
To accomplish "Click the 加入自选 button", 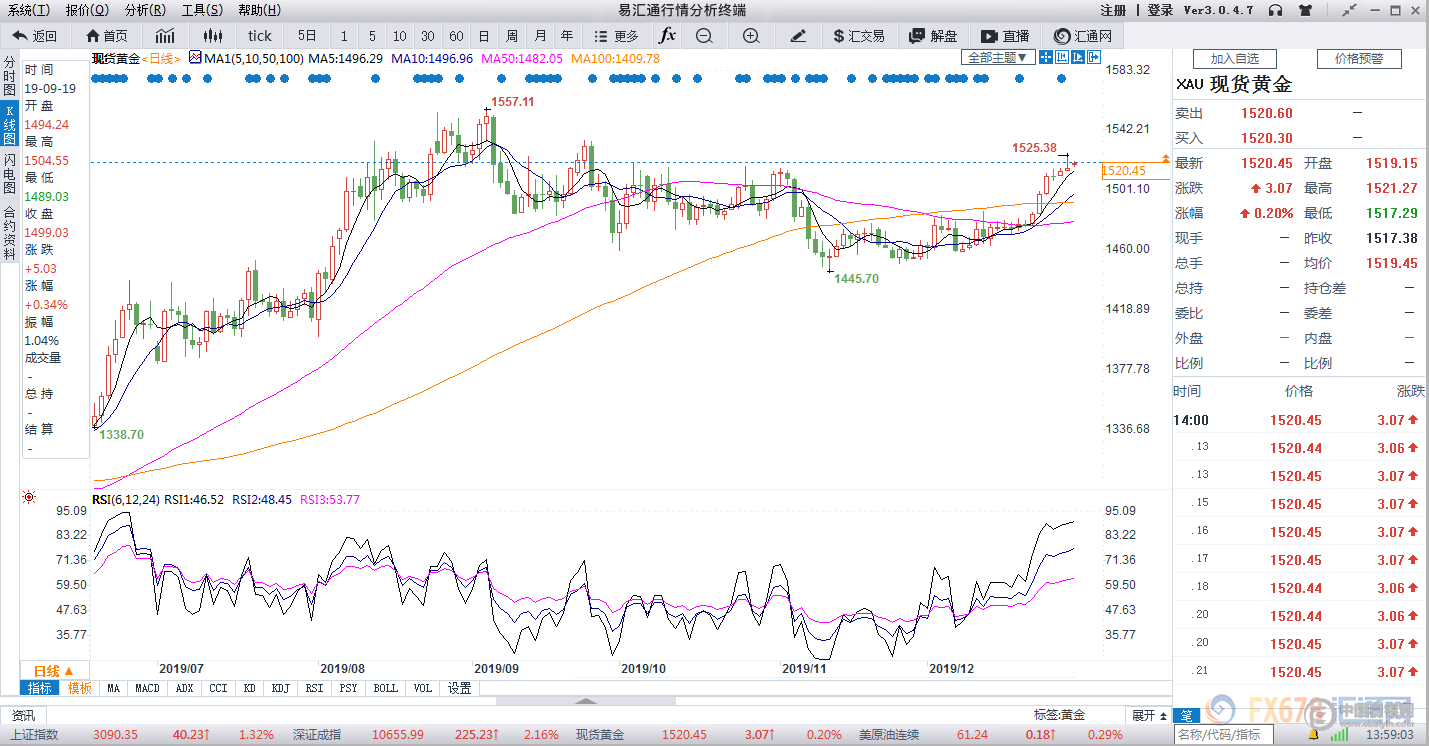I will 1235,59.
